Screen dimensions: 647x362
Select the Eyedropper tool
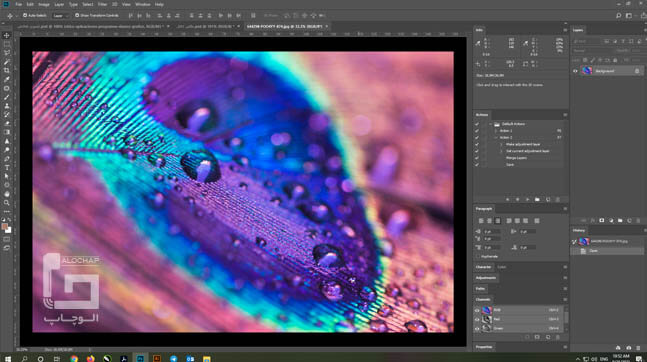click(7, 79)
